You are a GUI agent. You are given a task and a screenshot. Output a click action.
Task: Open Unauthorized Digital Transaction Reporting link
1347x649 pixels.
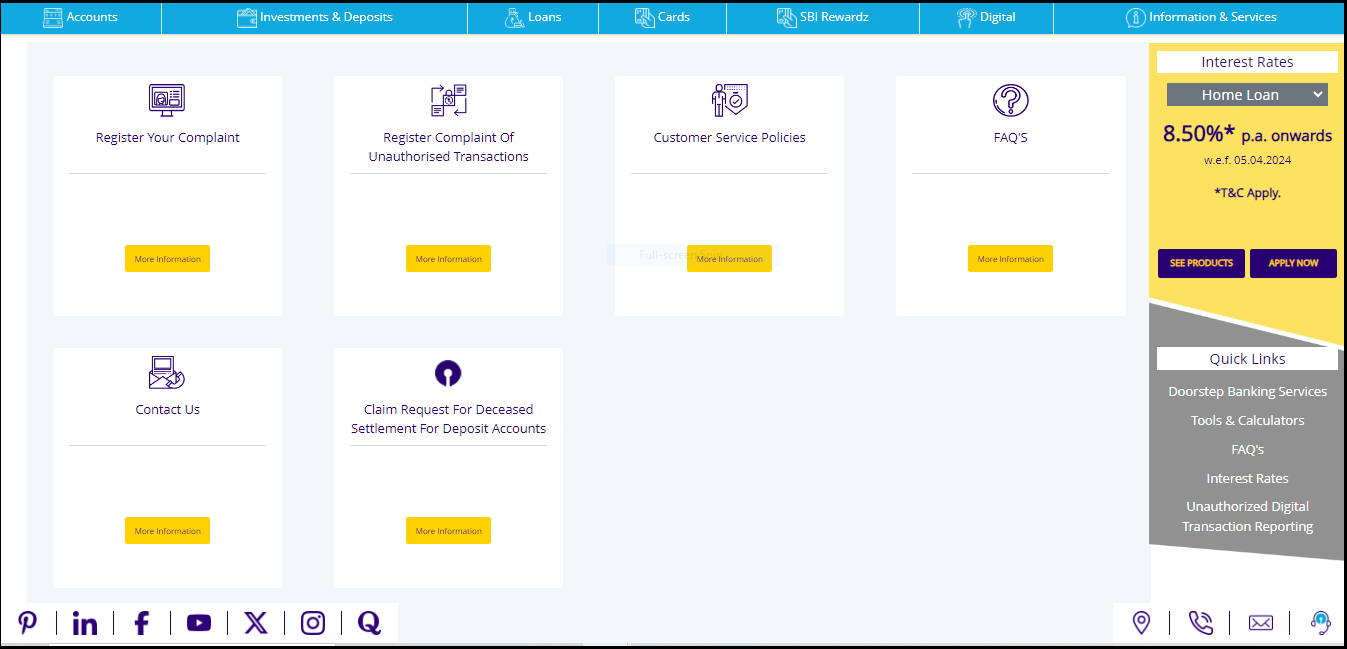(x=1247, y=517)
